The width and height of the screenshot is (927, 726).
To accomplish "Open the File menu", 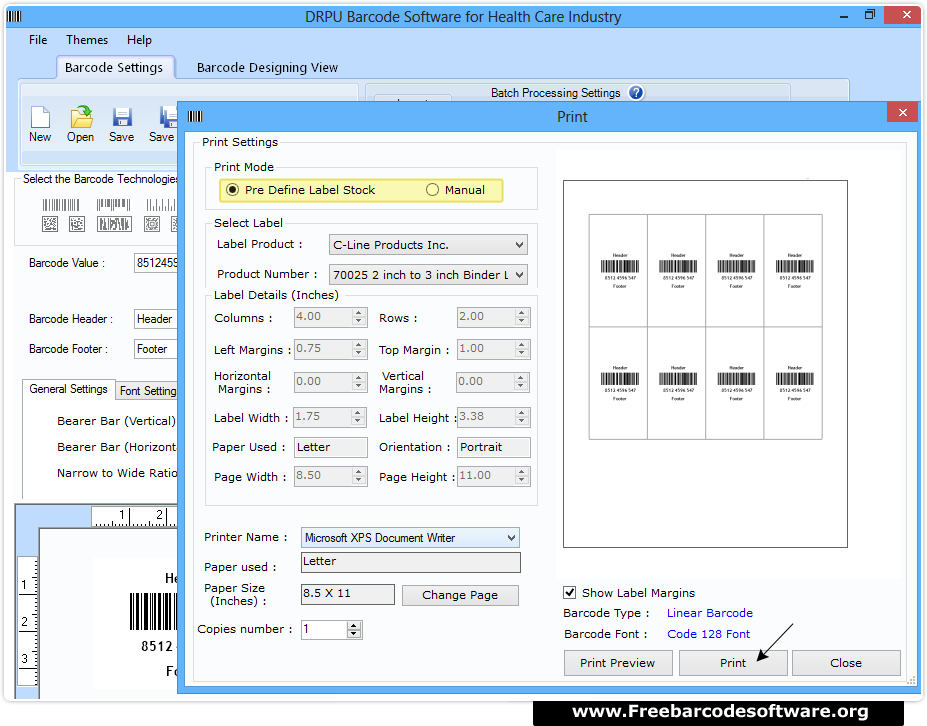I will click(x=38, y=40).
